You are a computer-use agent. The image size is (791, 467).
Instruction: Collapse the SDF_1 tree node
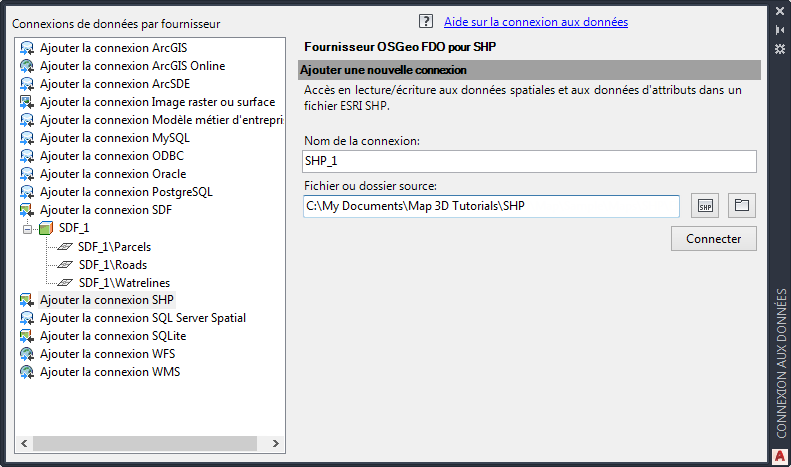point(27,228)
